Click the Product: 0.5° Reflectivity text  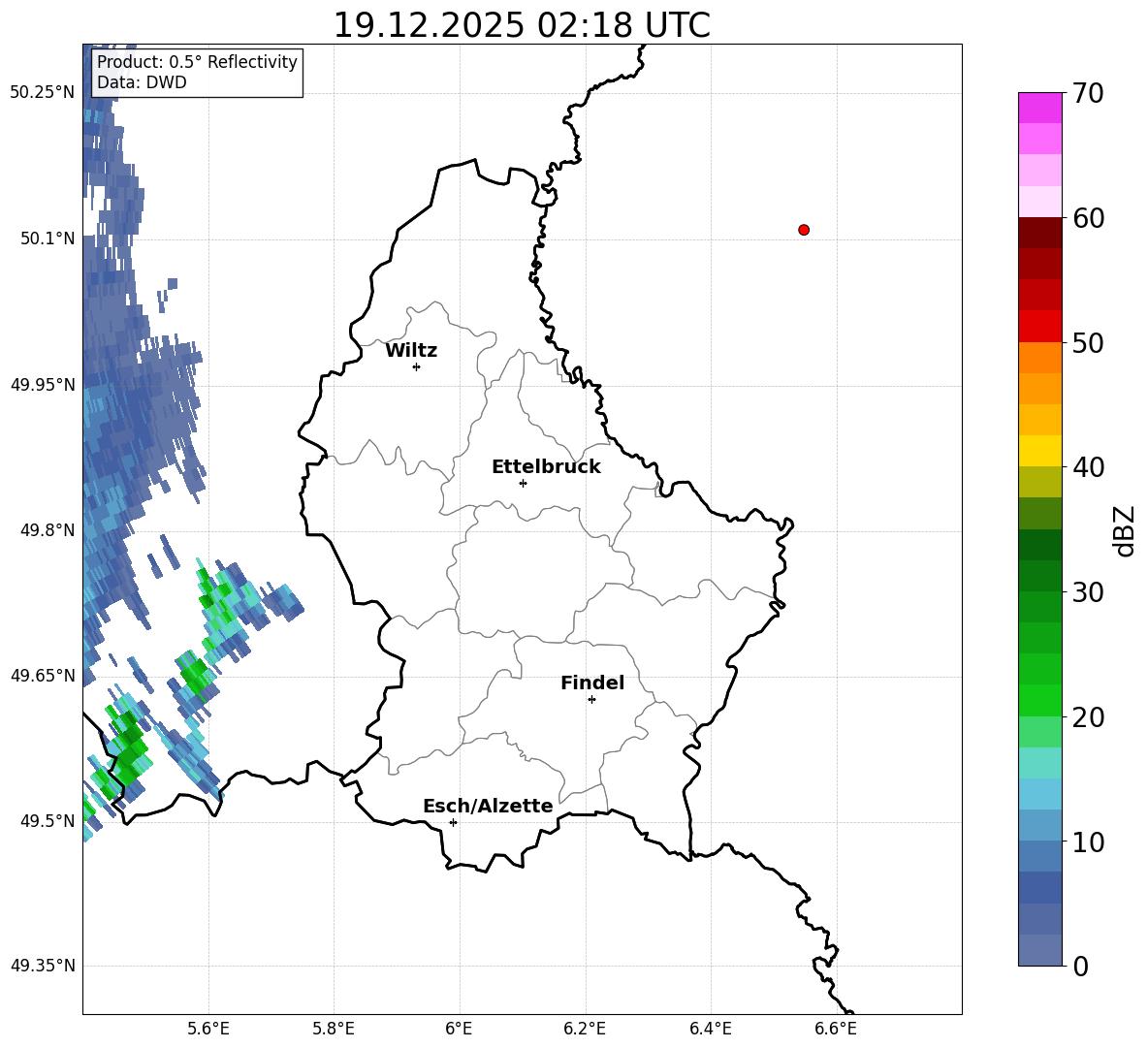coord(197,61)
